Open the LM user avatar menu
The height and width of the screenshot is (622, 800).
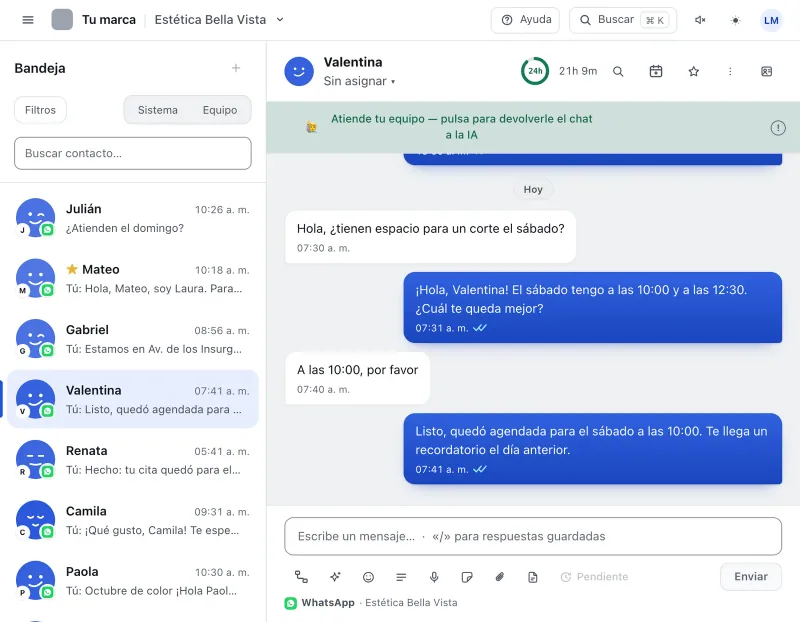[771, 20]
